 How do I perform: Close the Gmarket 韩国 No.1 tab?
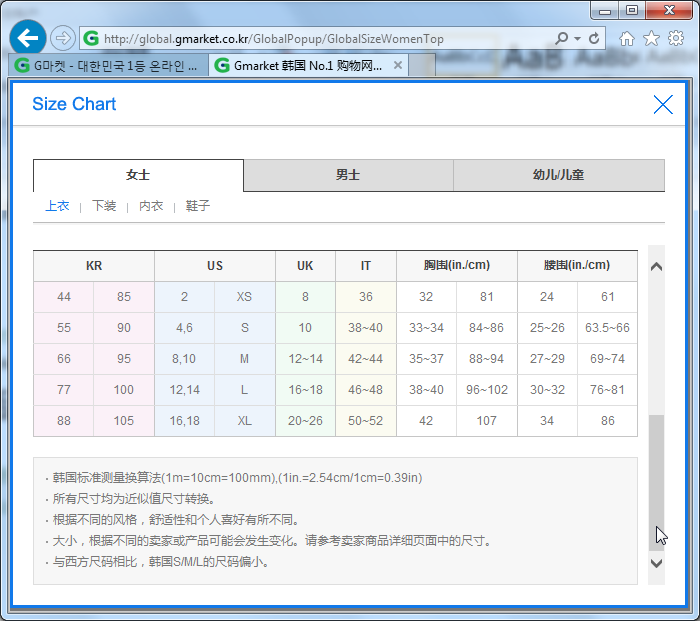(x=398, y=65)
